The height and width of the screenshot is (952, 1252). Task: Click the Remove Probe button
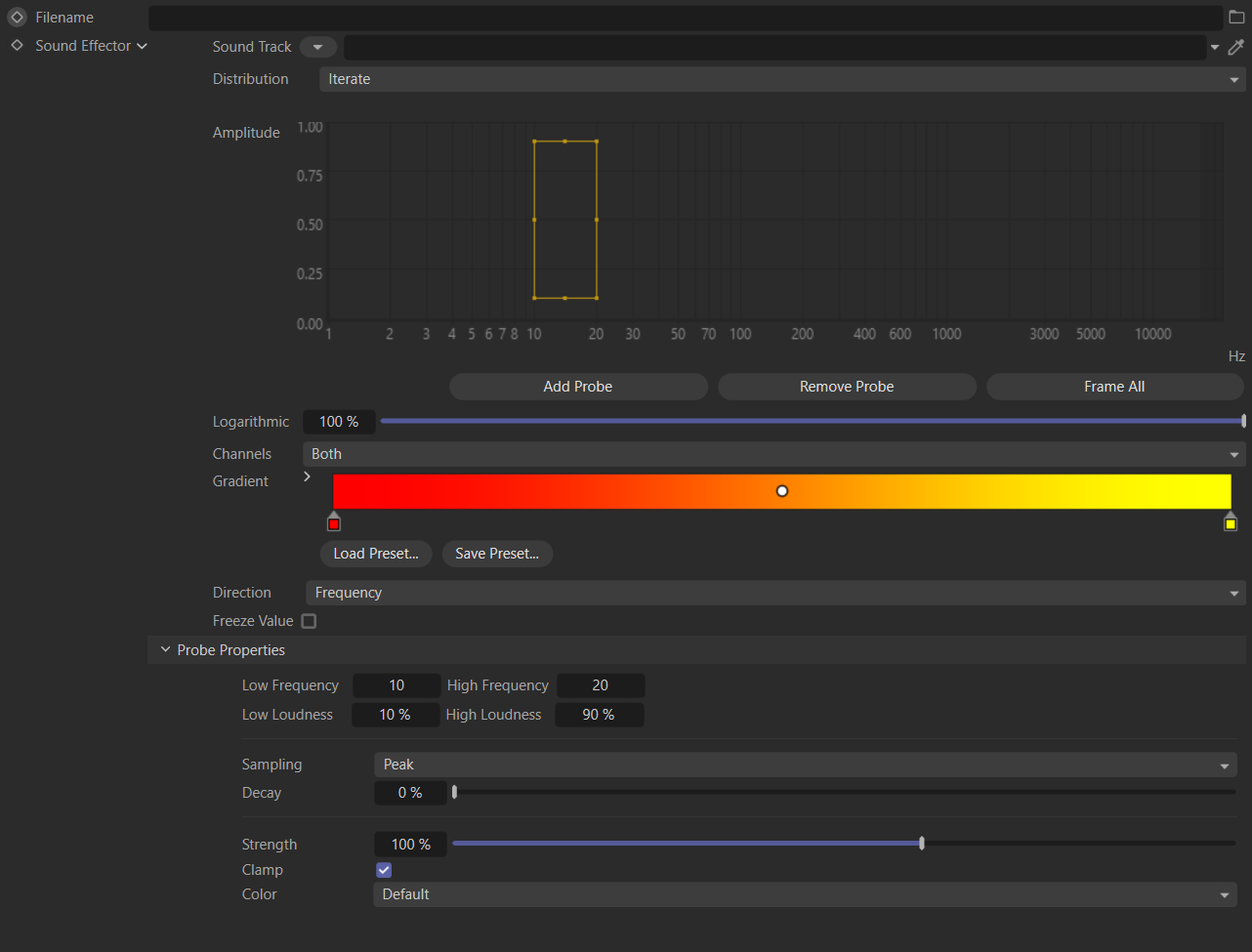click(x=847, y=387)
